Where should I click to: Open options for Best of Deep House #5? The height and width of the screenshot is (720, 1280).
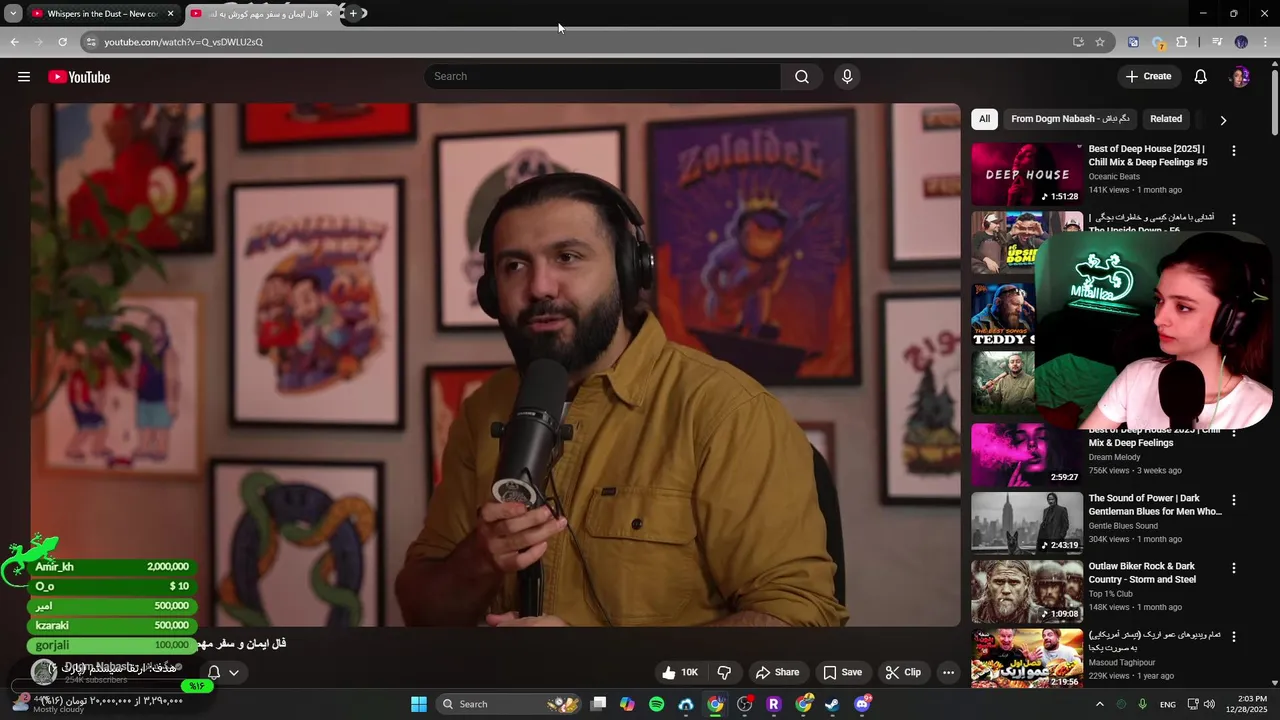click(1233, 151)
